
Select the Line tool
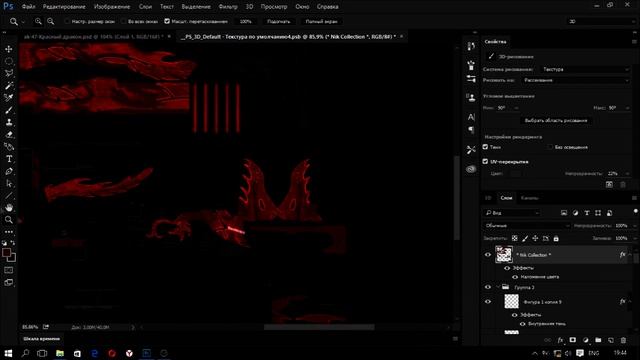click(9, 196)
